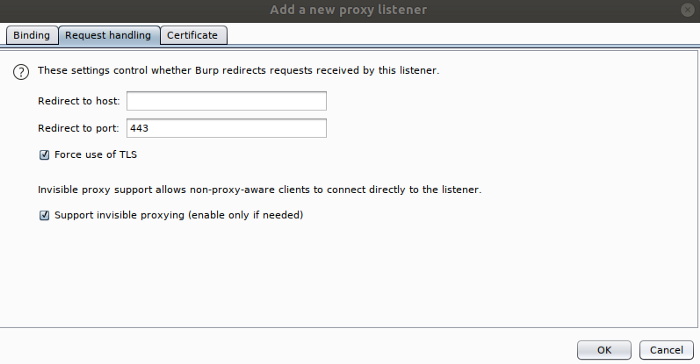Viewport: 700px width, 364px height.
Task: Open the Certificate tab
Action: 192,35
